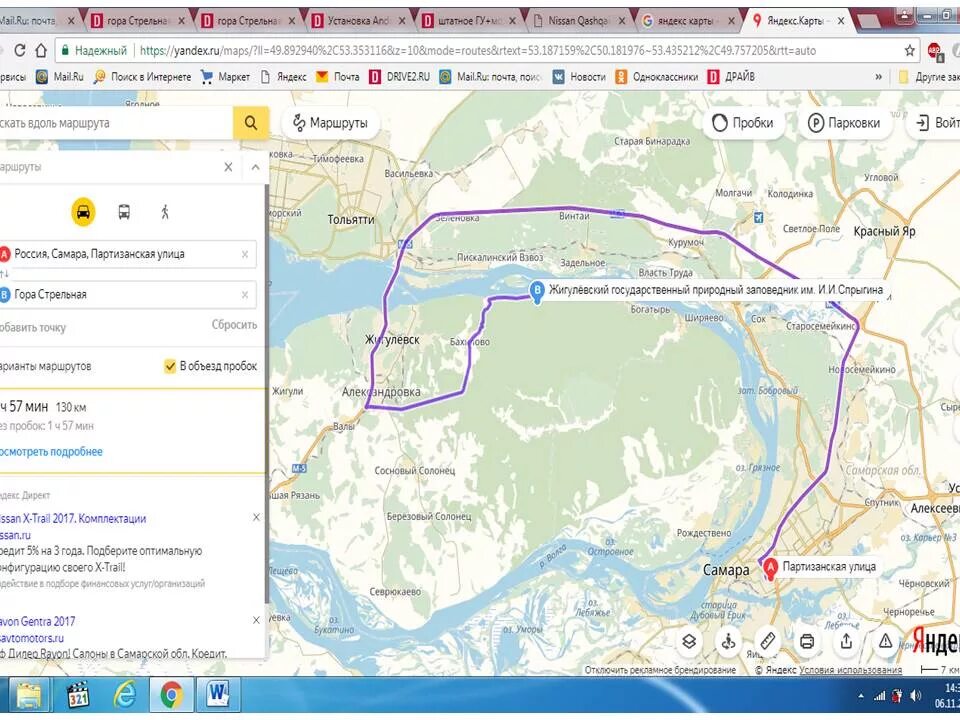
Task: Select bus transit route mode icon
Action: (124, 212)
